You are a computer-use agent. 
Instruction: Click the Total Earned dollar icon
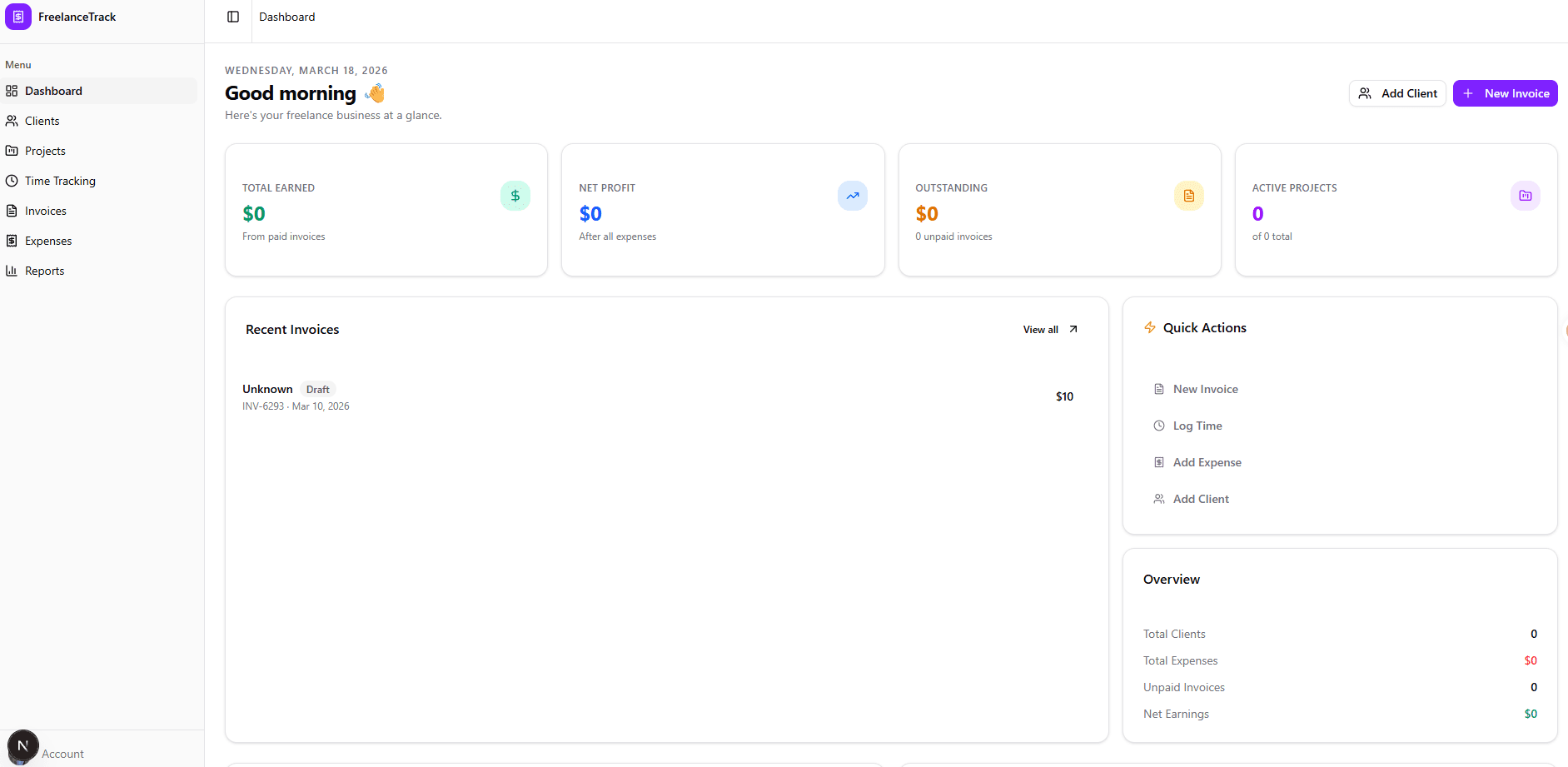click(x=515, y=196)
